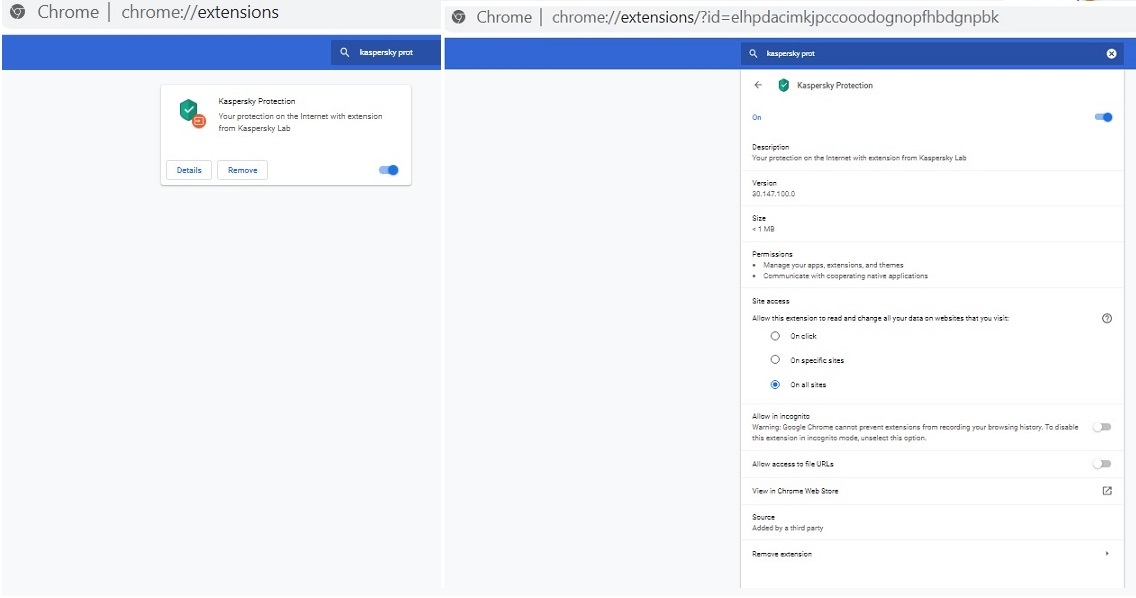Toggle Kaspersky Protection switch on the extension card
The width and height of the screenshot is (1136, 598).
click(x=389, y=170)
